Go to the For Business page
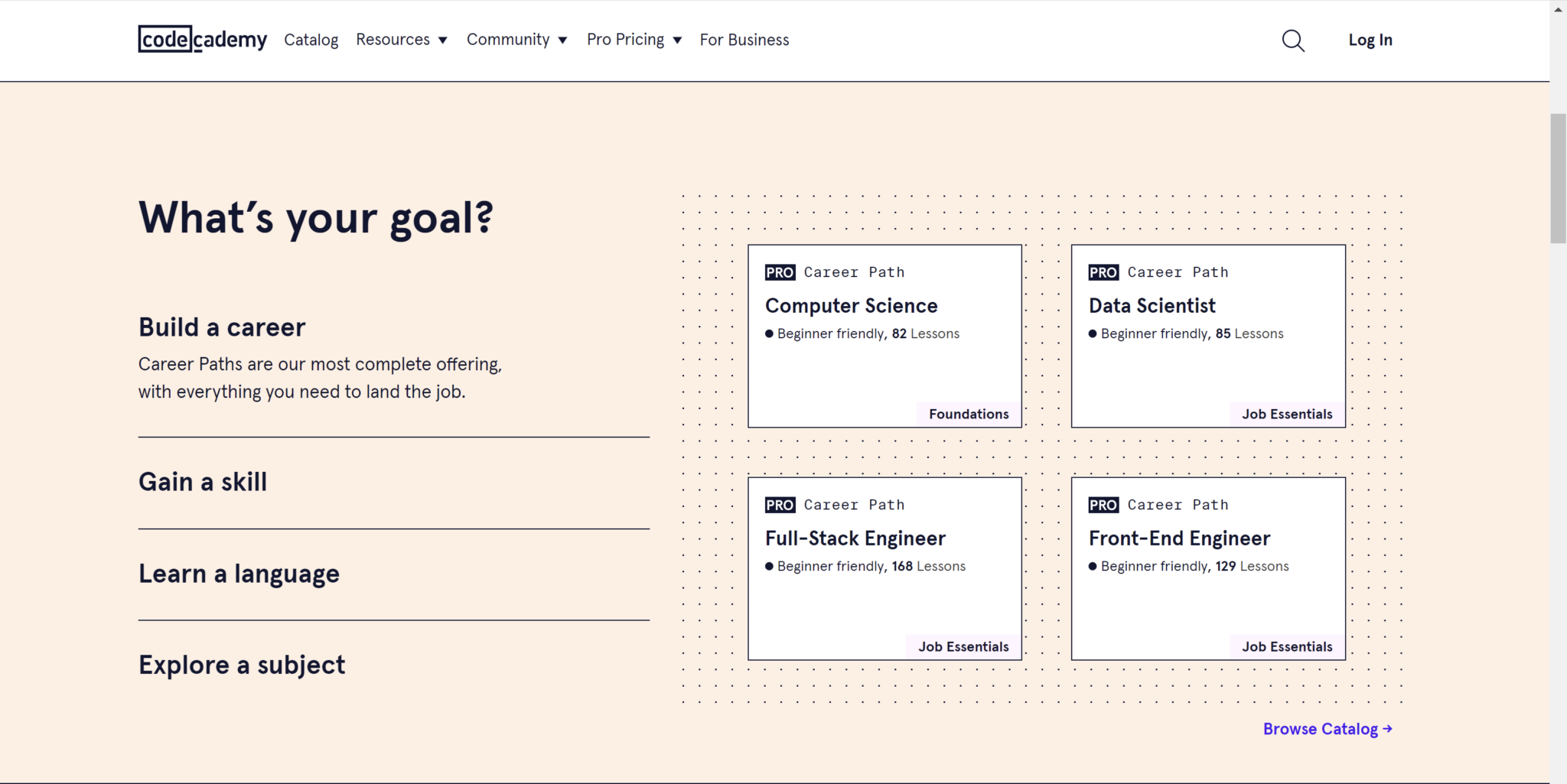This screenshot has width=1567, height=784. [x=744, y=40]
